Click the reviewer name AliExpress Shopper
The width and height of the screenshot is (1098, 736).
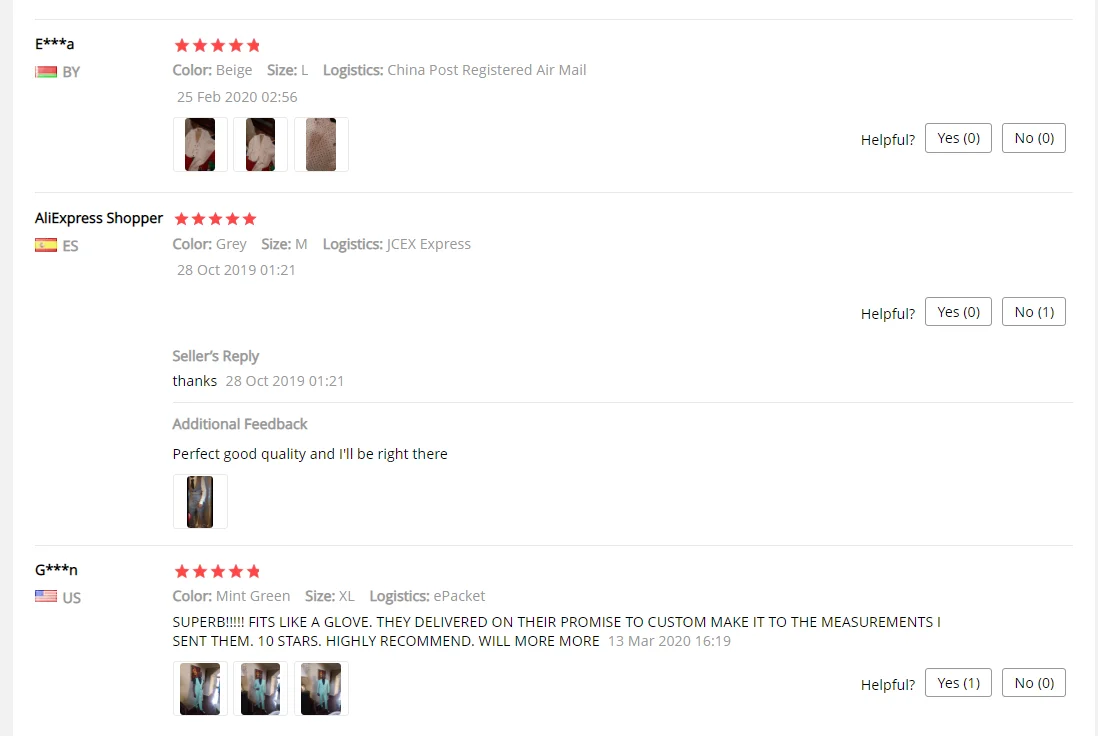[x=99, y=218]
